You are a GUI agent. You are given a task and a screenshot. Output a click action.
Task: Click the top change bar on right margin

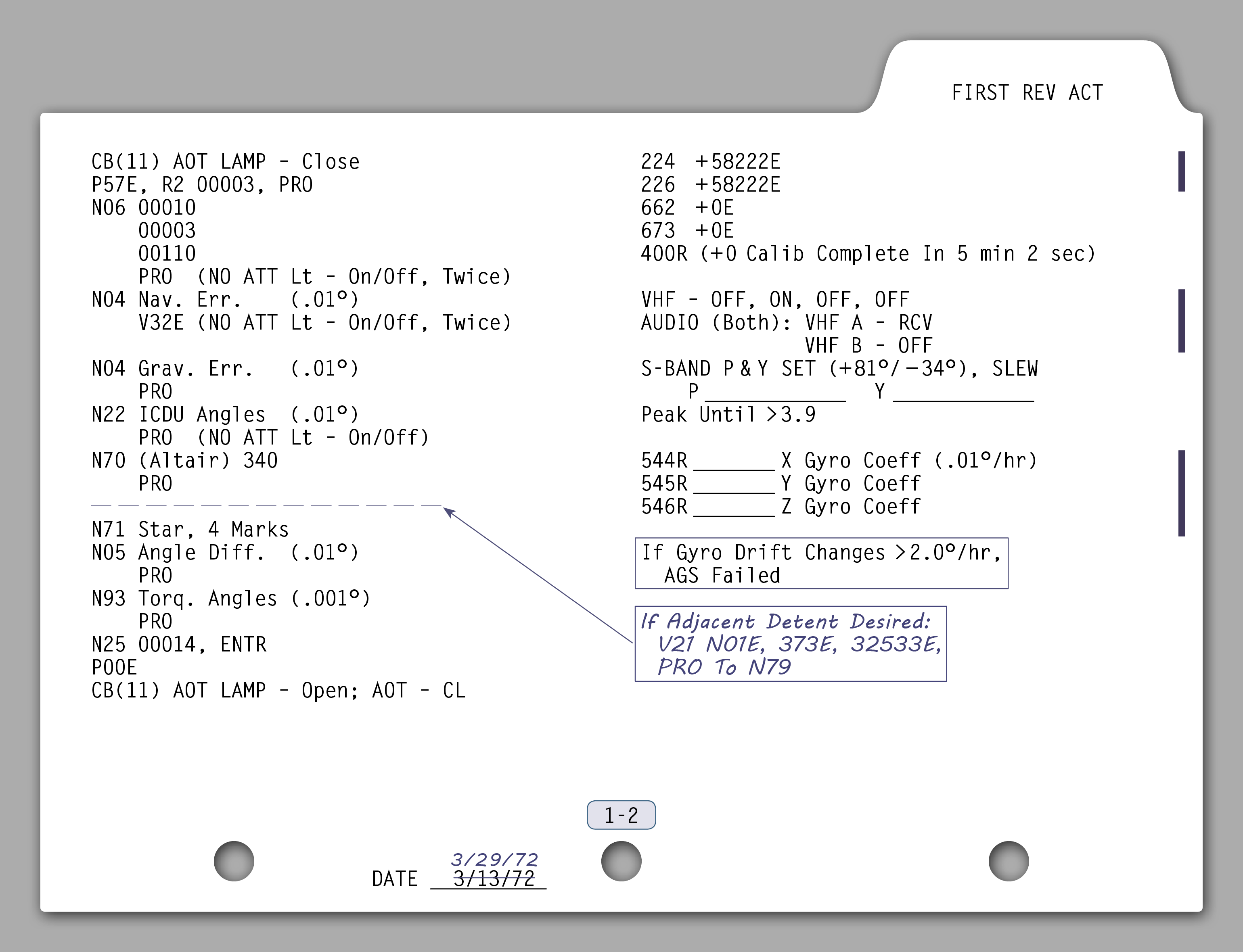click(x=1181, y=171)
